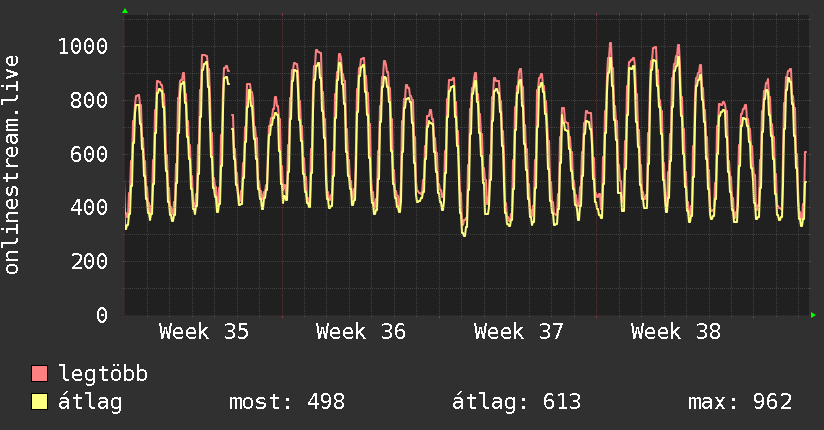This screenshot has height=430, width=824.
Task: Click the 800 y-axis value
Action: pos(89,100)
